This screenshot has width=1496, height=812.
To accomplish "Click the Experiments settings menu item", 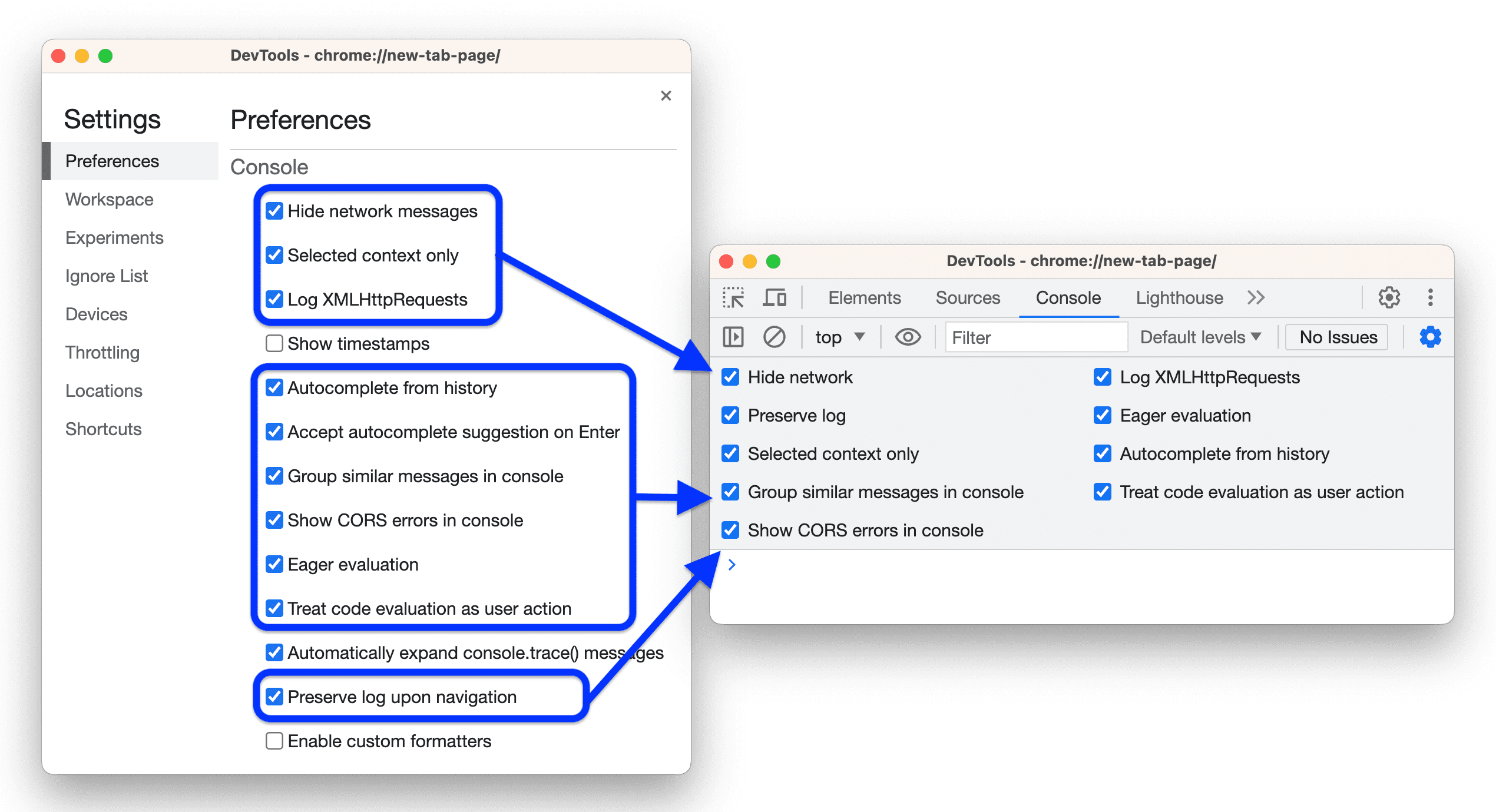I will point(114,237).
